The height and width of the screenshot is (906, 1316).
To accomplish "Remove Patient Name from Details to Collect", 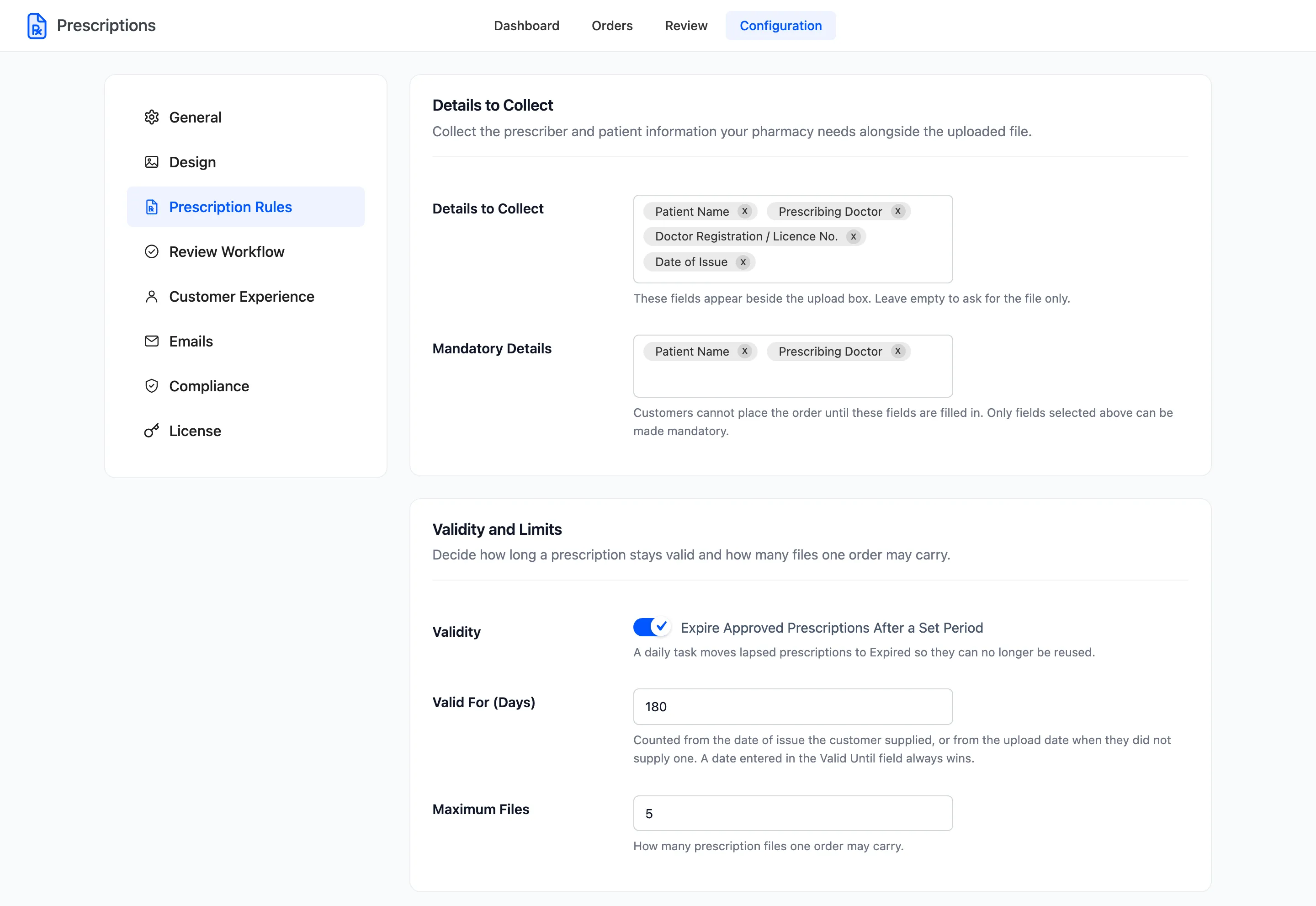I will click(744, 211).
